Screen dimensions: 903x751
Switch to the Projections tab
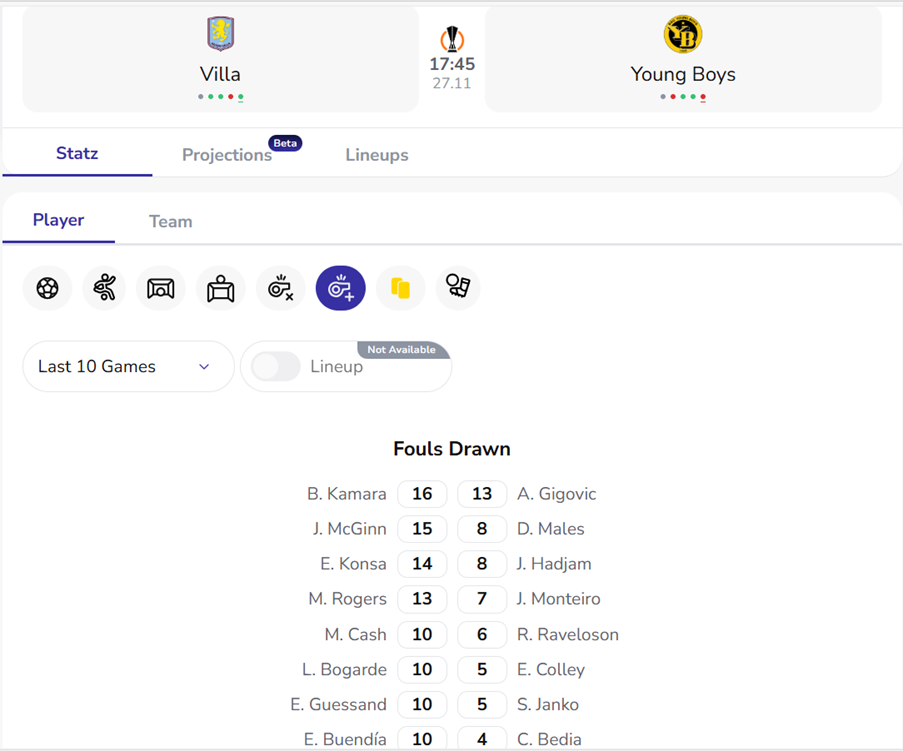pyautogui.click(x=227, y=155)
